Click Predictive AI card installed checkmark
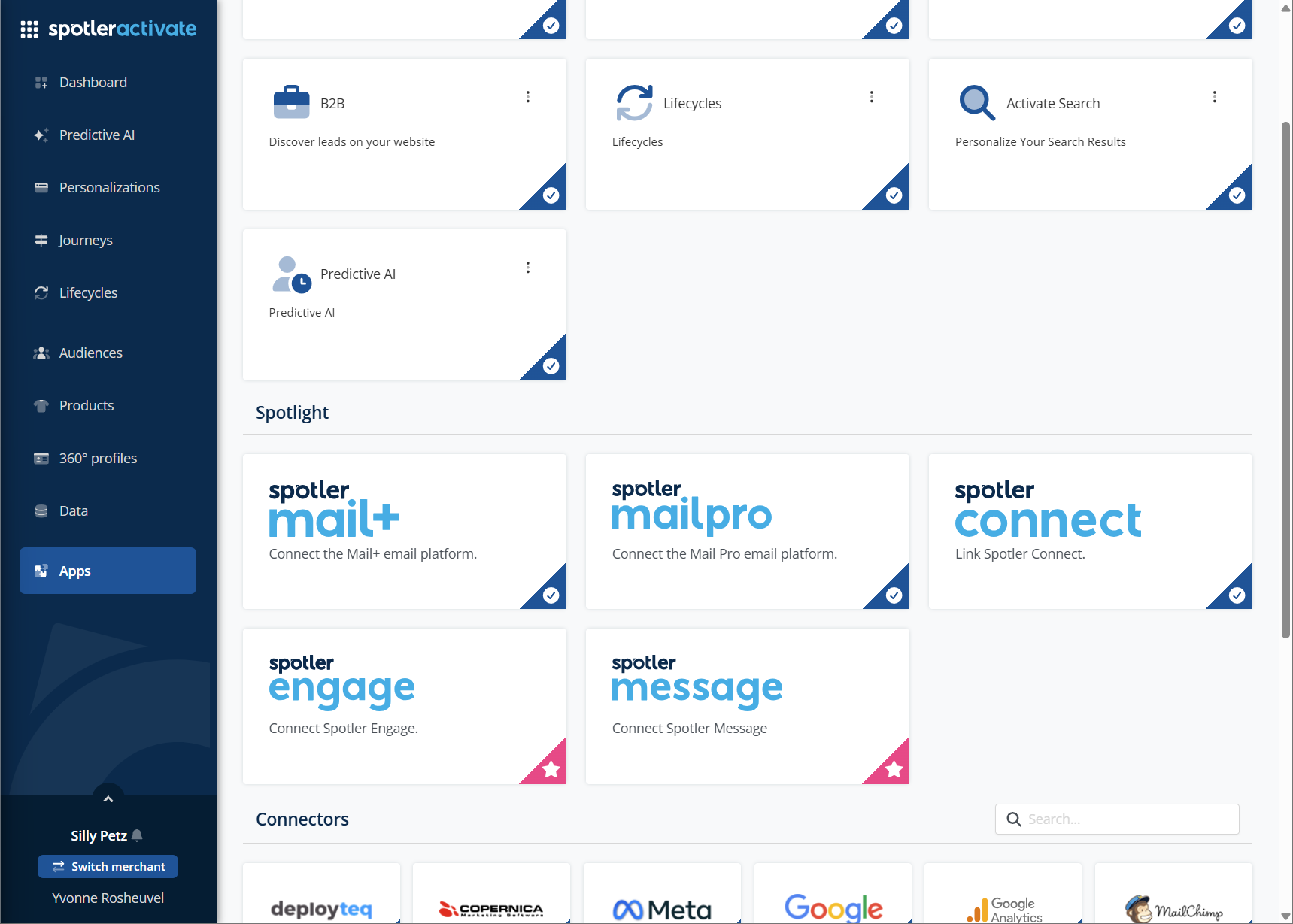Image resolution: width=1293 pixels, height=924 pixels. 551,365
